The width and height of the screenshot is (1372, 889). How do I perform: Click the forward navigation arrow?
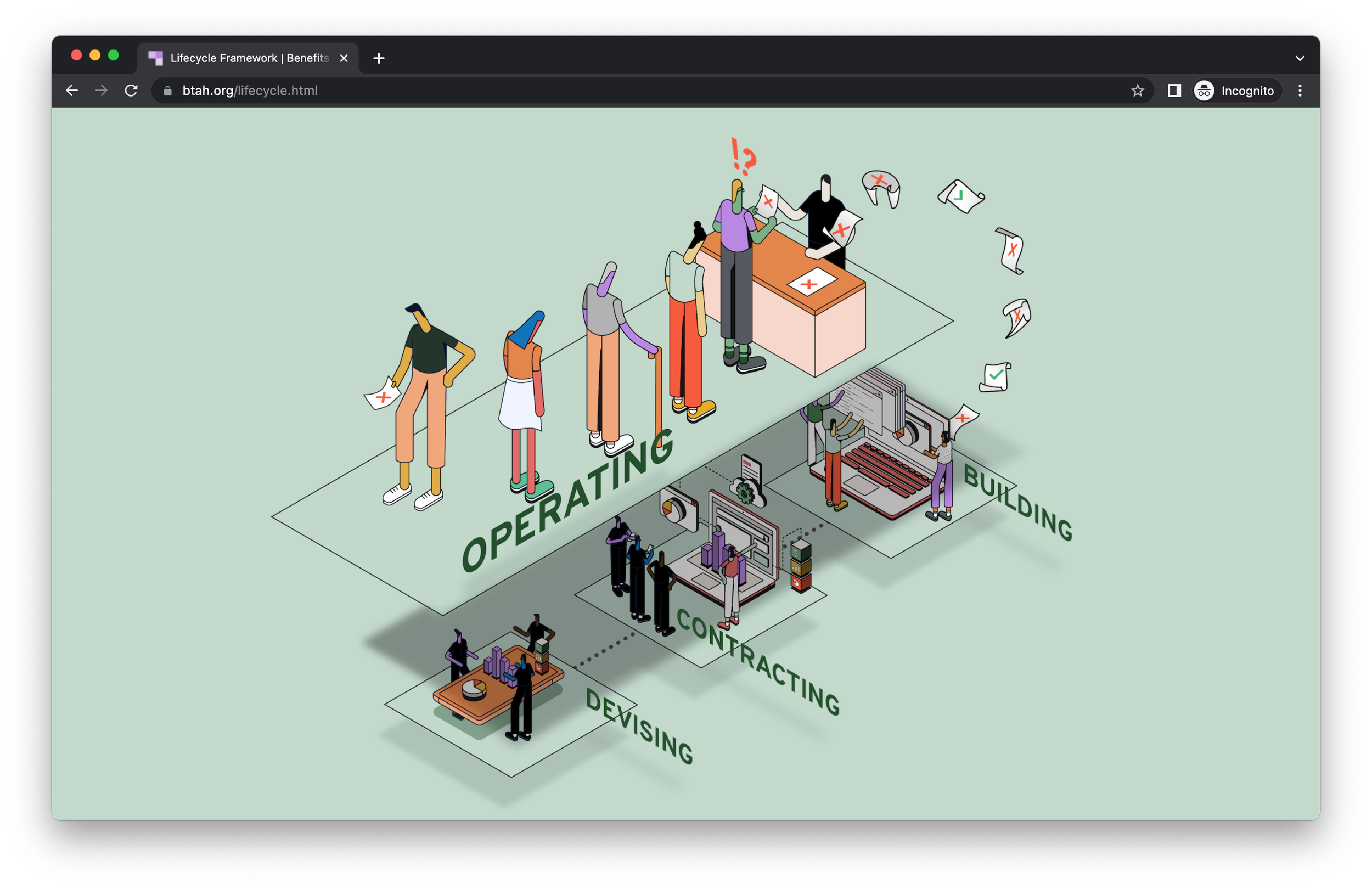click(102, 91)
